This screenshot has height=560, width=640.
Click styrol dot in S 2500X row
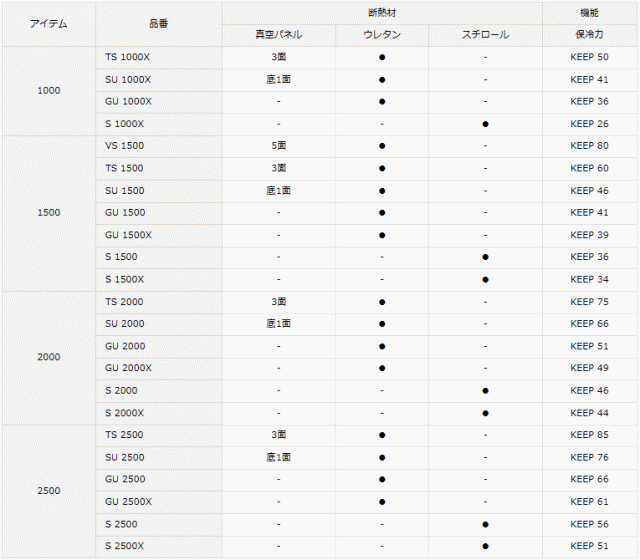(485, 546)
